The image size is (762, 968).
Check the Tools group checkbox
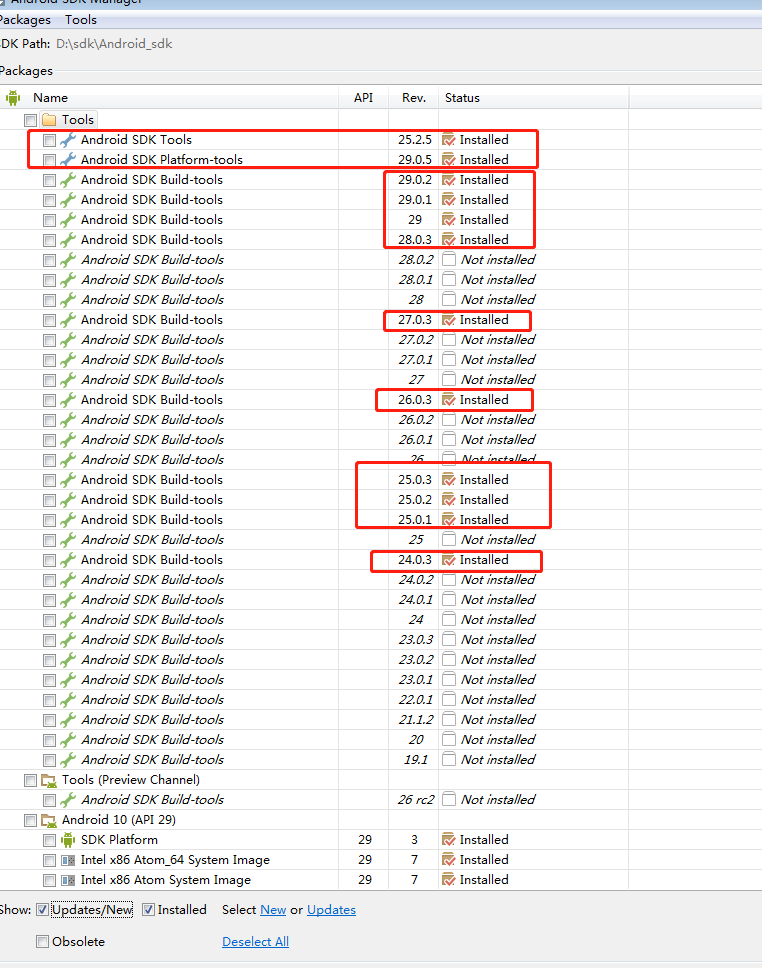coord(30,120)
